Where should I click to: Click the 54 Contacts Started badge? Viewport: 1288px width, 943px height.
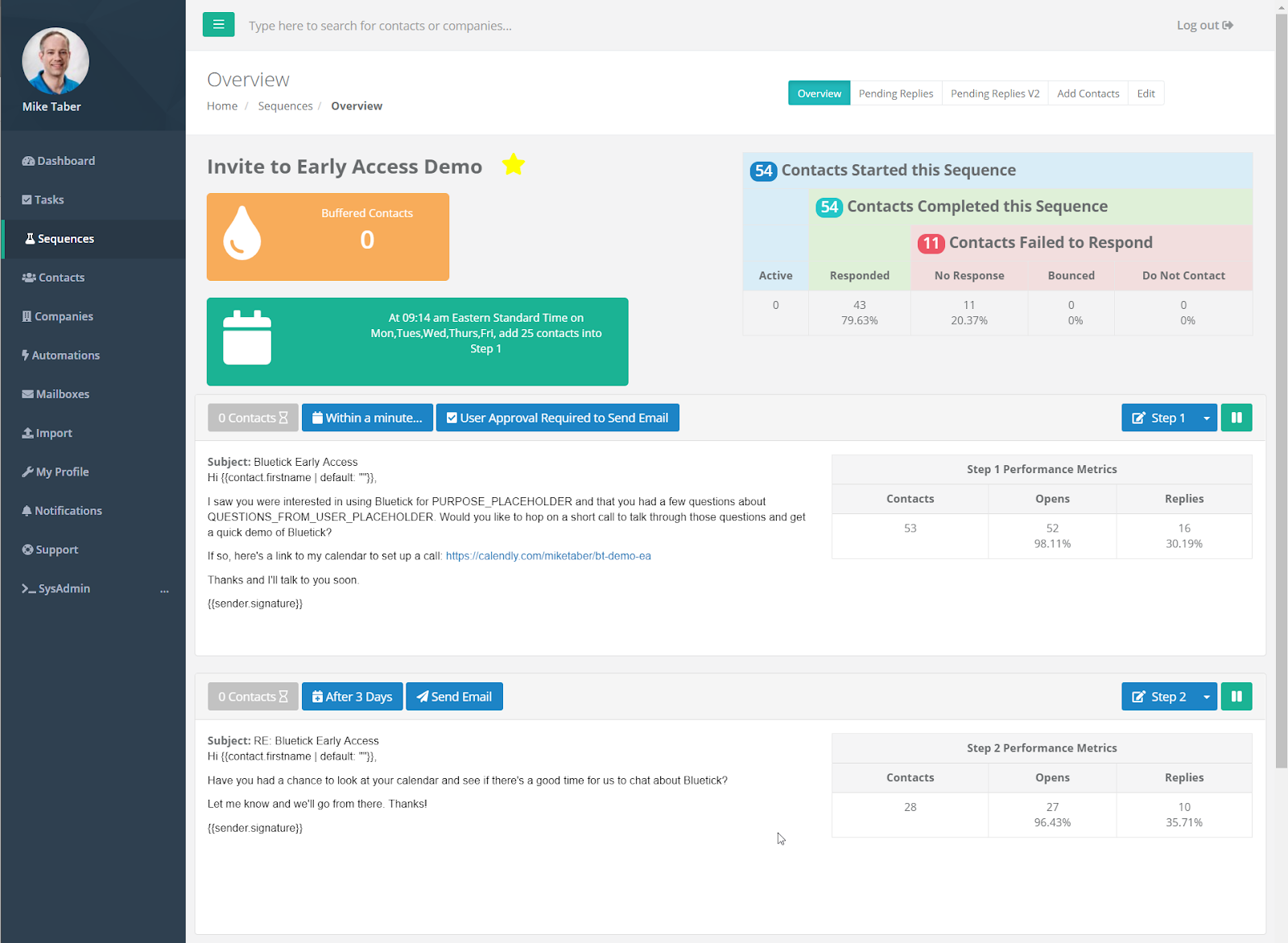(x=763, y=171)
